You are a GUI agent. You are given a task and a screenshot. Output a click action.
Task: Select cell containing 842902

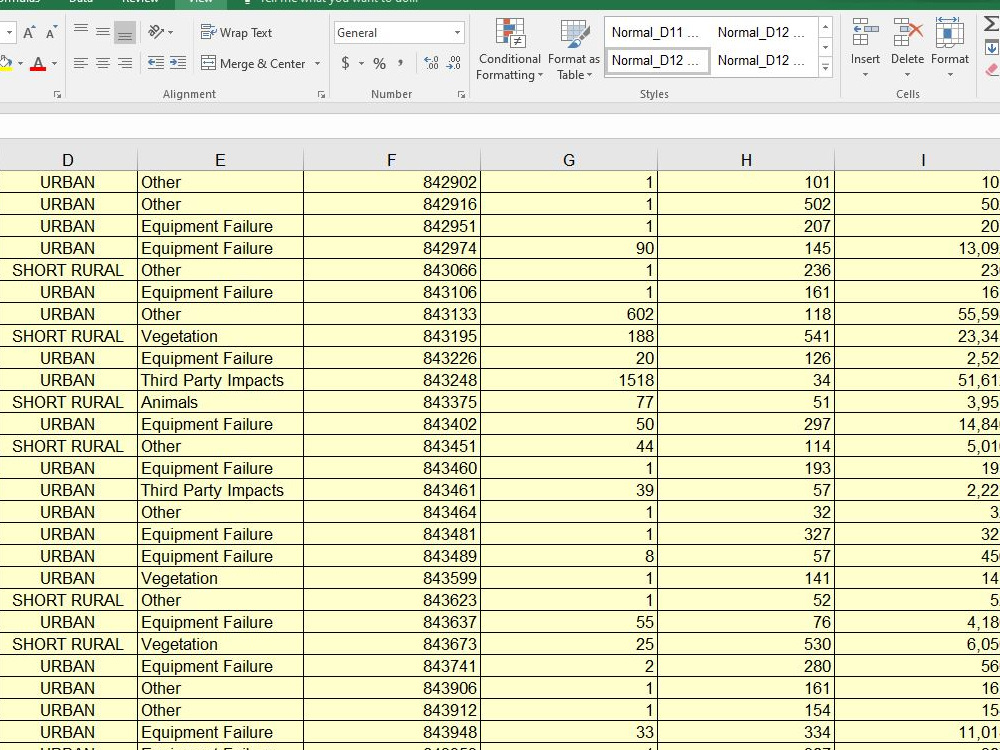[392, 182]
